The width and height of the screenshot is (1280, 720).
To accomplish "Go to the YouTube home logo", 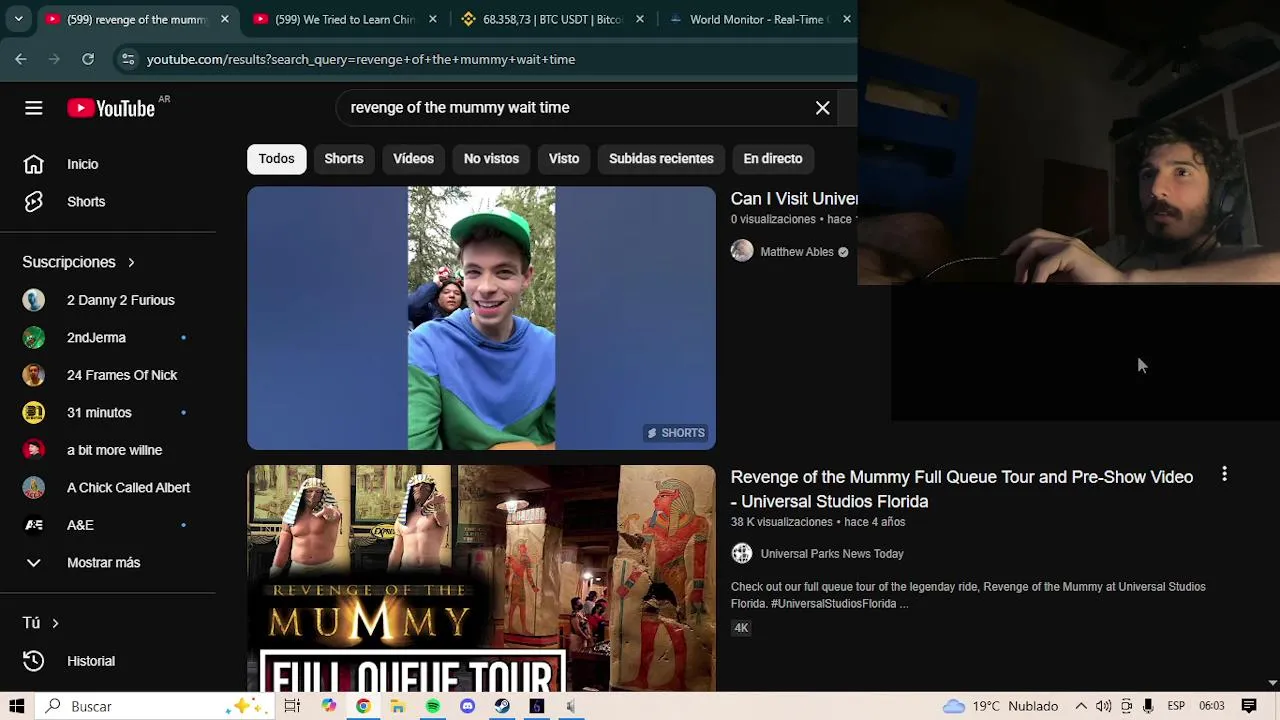I will (111, 108).
